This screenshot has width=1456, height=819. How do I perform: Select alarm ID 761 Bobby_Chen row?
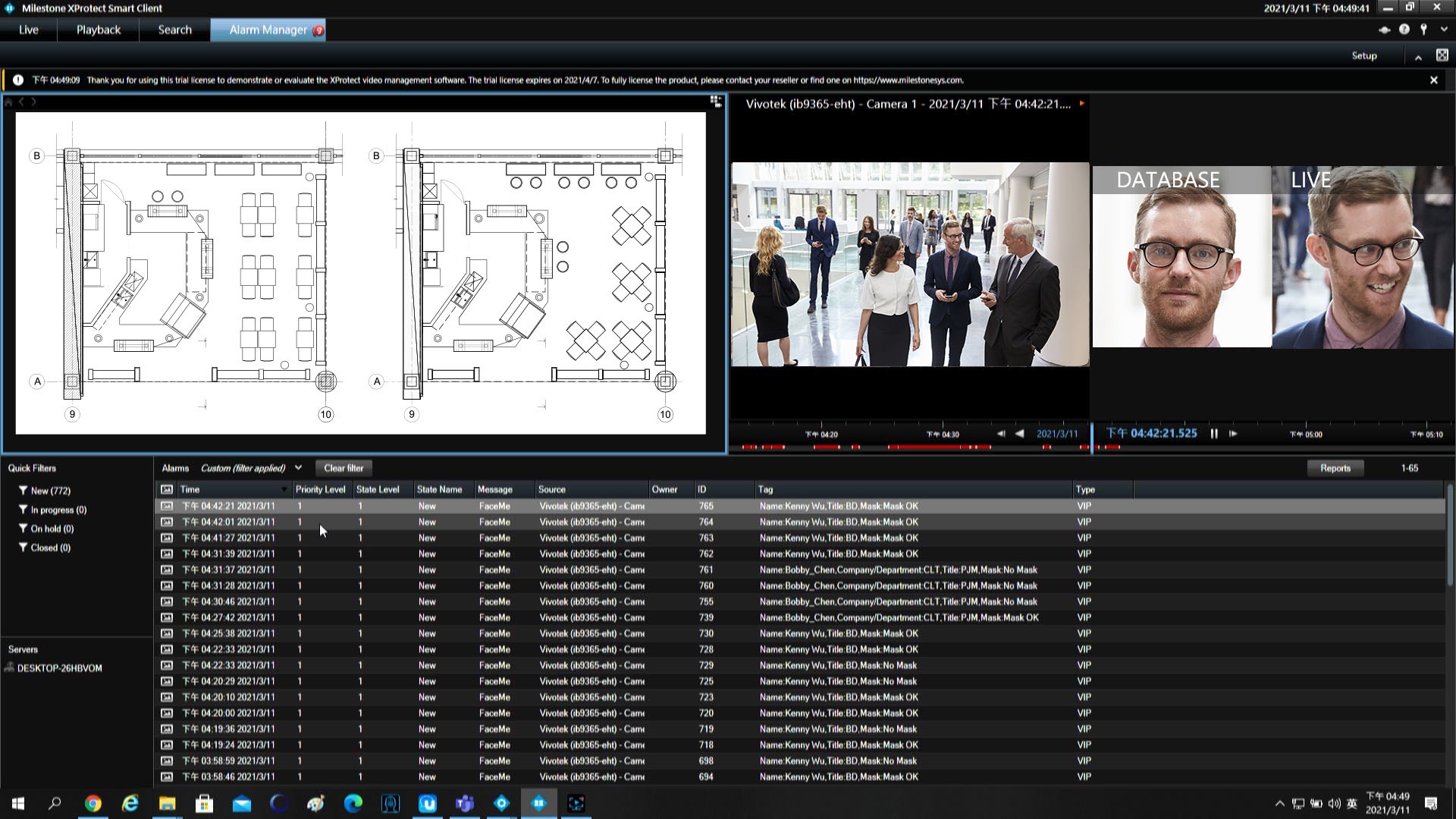(800, 570)
